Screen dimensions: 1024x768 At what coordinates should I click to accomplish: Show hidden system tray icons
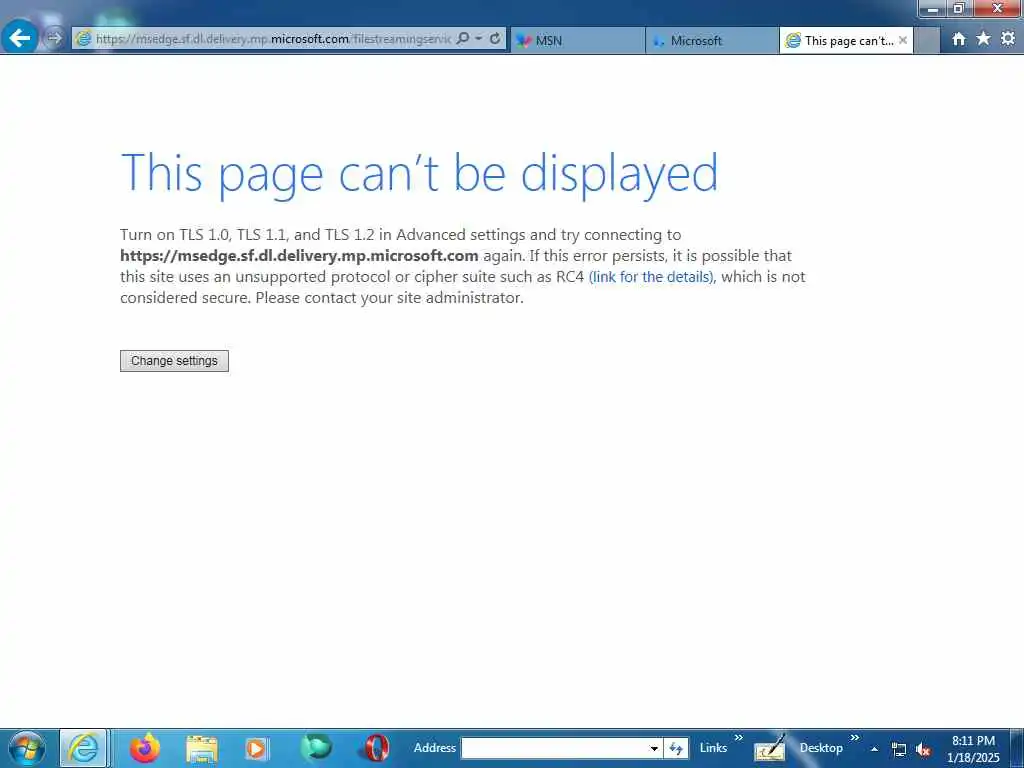[x=874, y=750]
